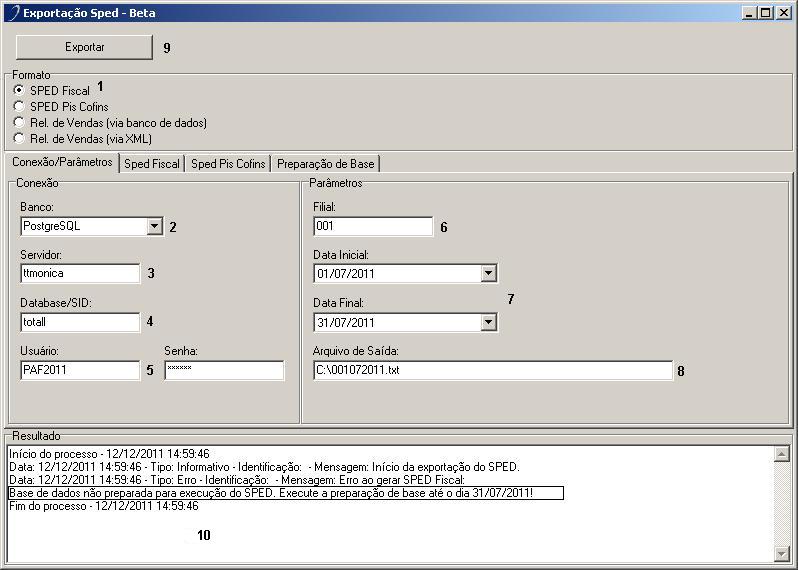This screenshot has width=798, height=570.
Task: Click the Resultado scrollbar down arrow
Action: click(782, 554)
